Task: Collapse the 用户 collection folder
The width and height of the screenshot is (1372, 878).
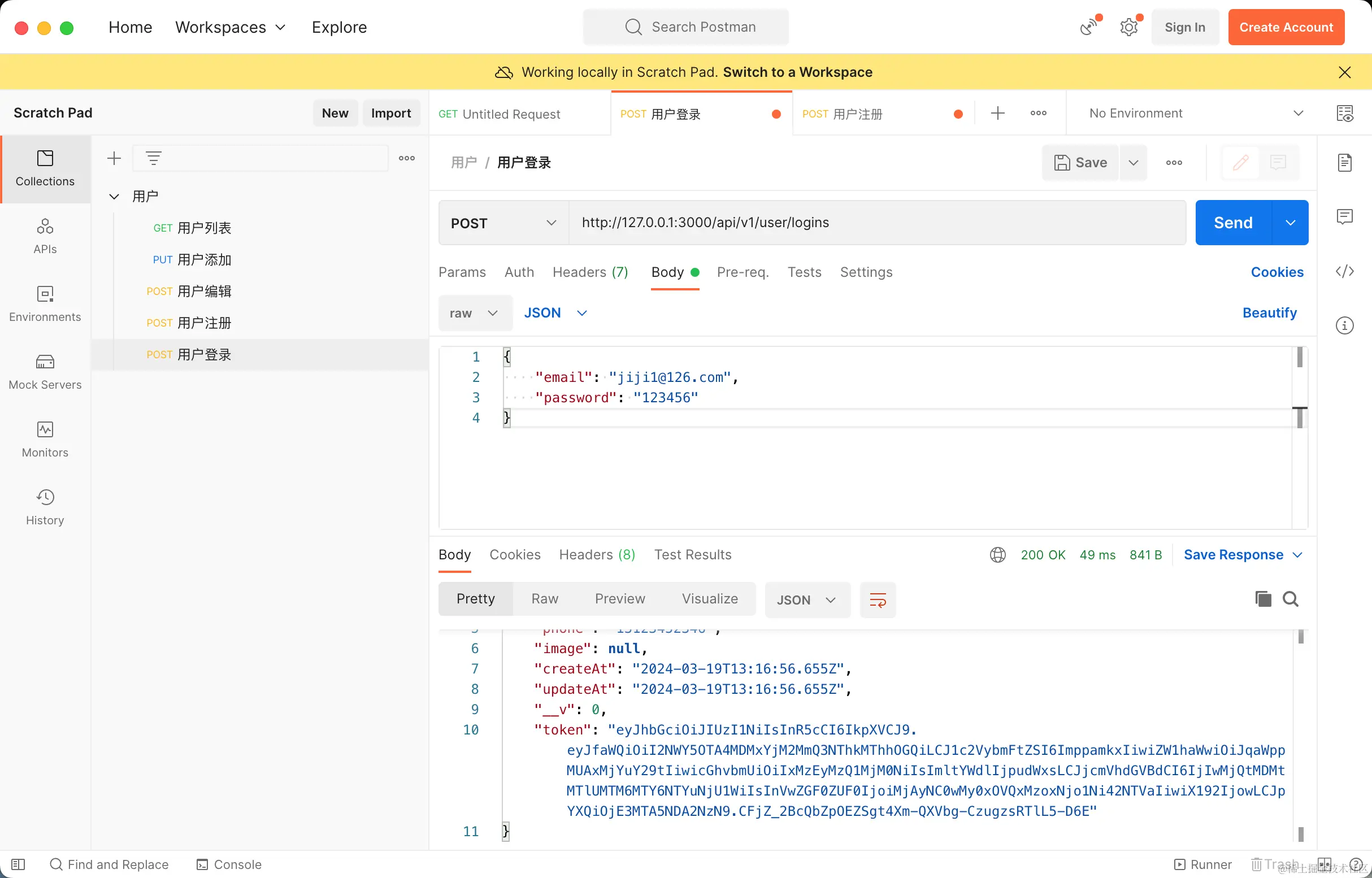Action: pyautogui.click(x=114, y=197)
